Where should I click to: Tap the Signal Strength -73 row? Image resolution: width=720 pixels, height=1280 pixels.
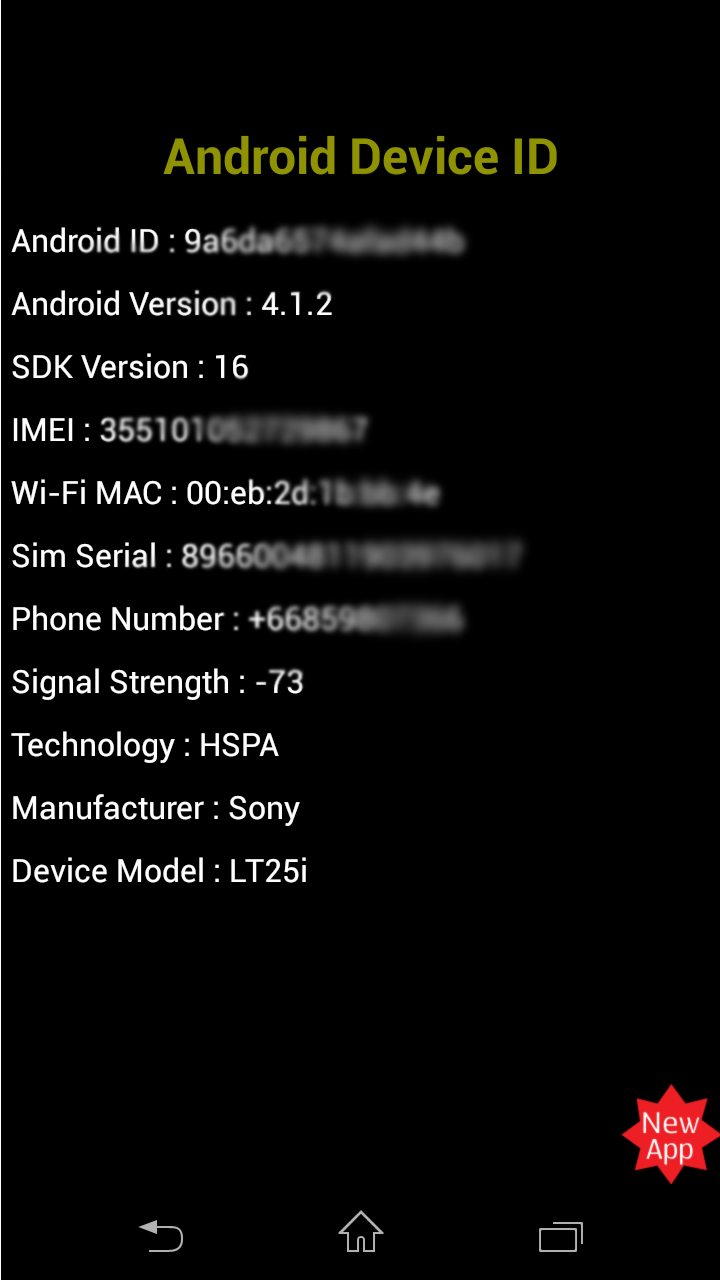point(158,682)
